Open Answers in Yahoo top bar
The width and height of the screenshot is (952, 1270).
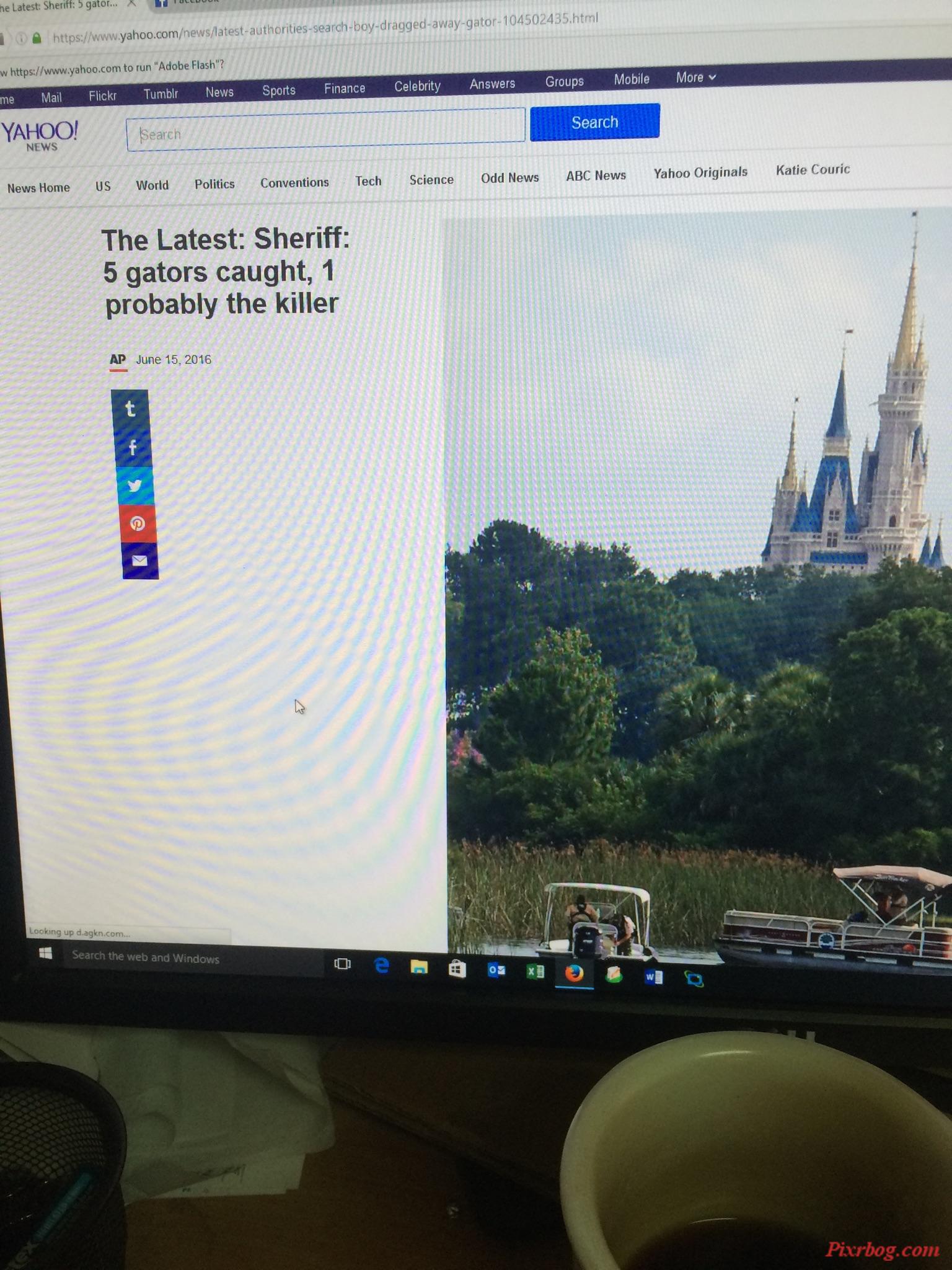492,84
